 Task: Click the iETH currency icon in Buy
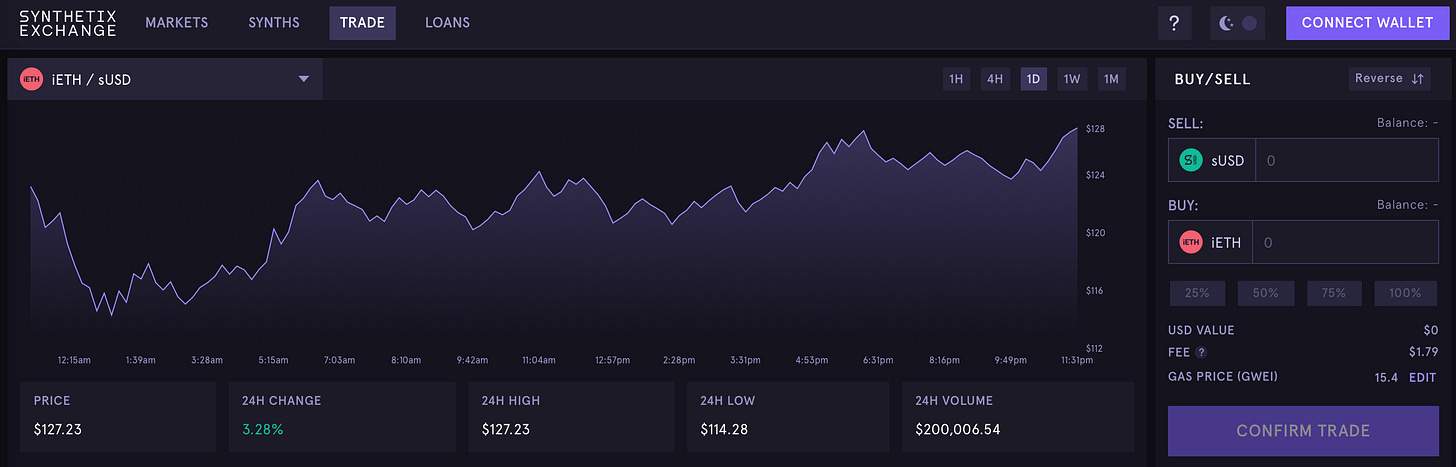click(x=1190, y=242)
